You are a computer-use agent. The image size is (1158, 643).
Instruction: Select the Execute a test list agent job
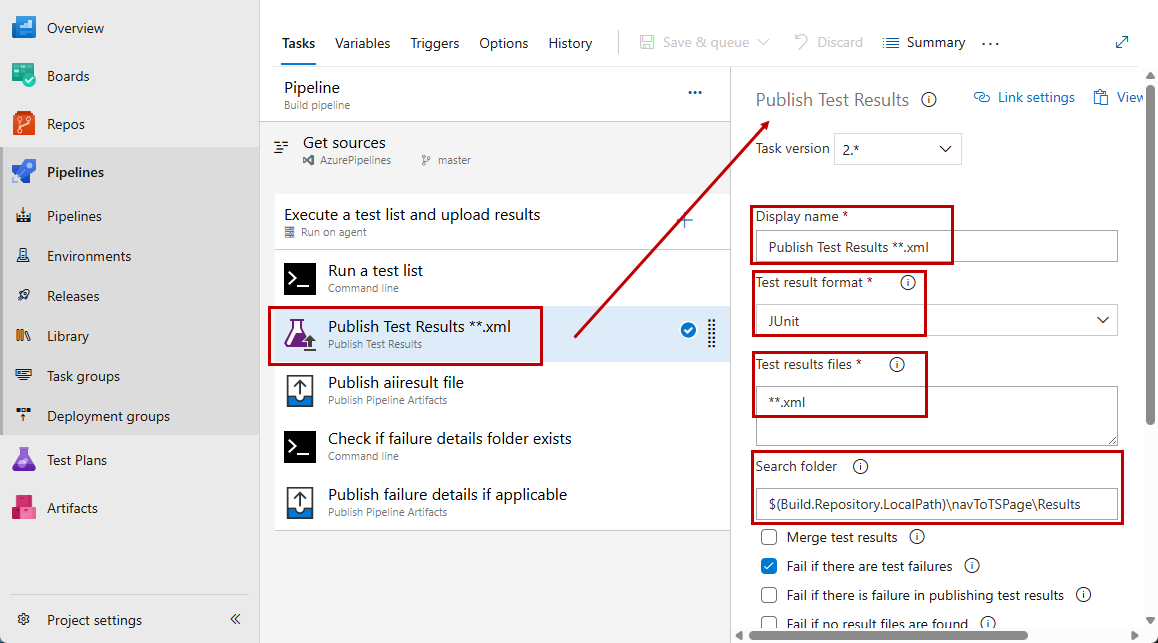point(502,221)
